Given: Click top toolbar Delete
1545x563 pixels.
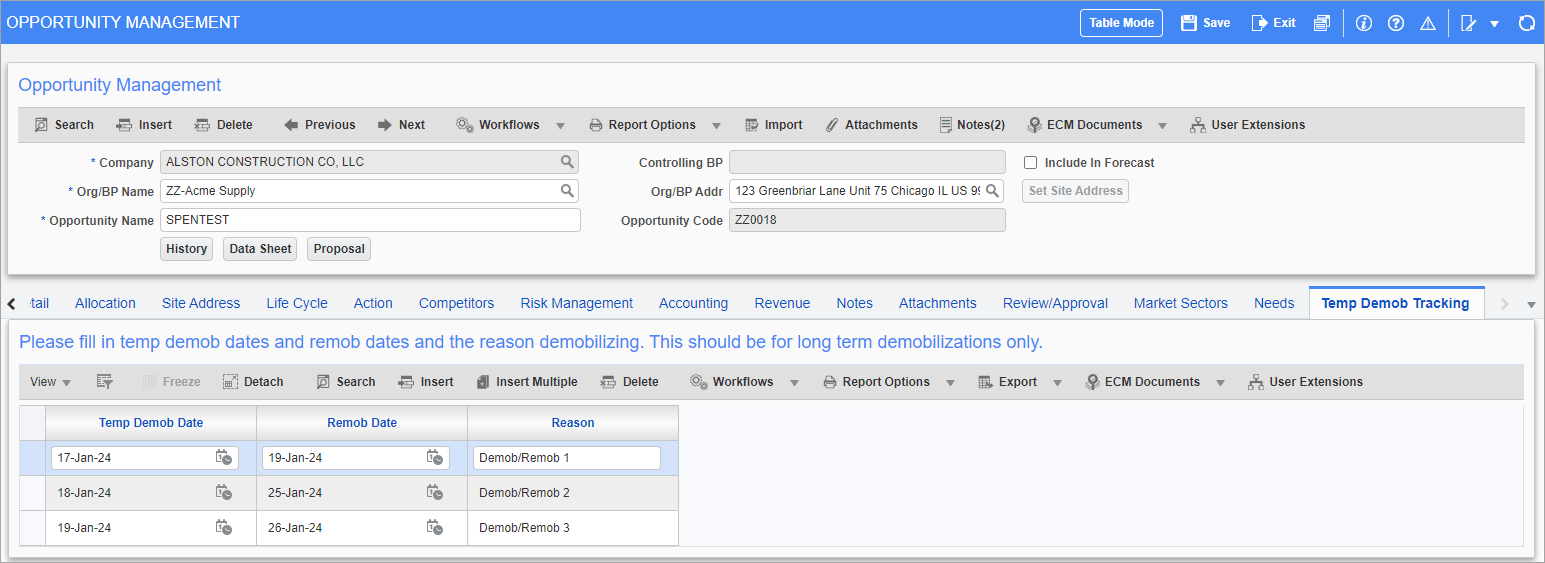Looking at the screenshot, I should (223, 125).
